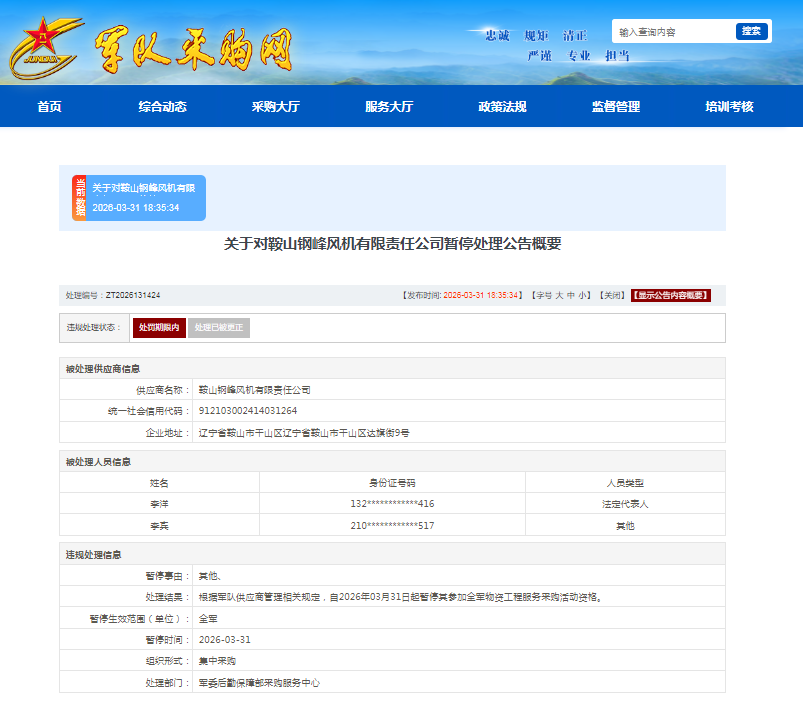
Task: Open the 政策法规 navigation menu
Action: [x=502, y=107]
